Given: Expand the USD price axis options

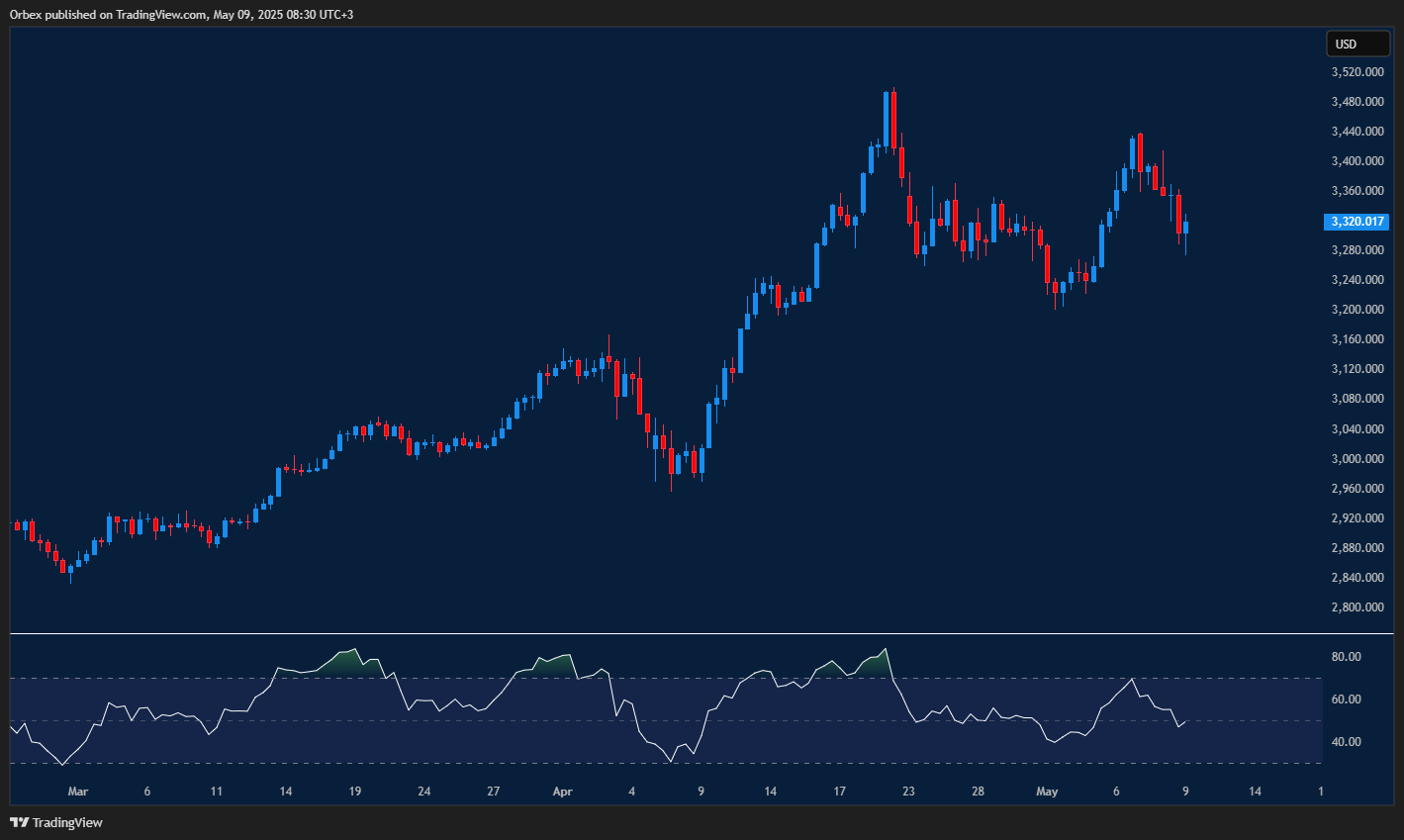Looking at the screenshot, I should [x=1357, y=44].
